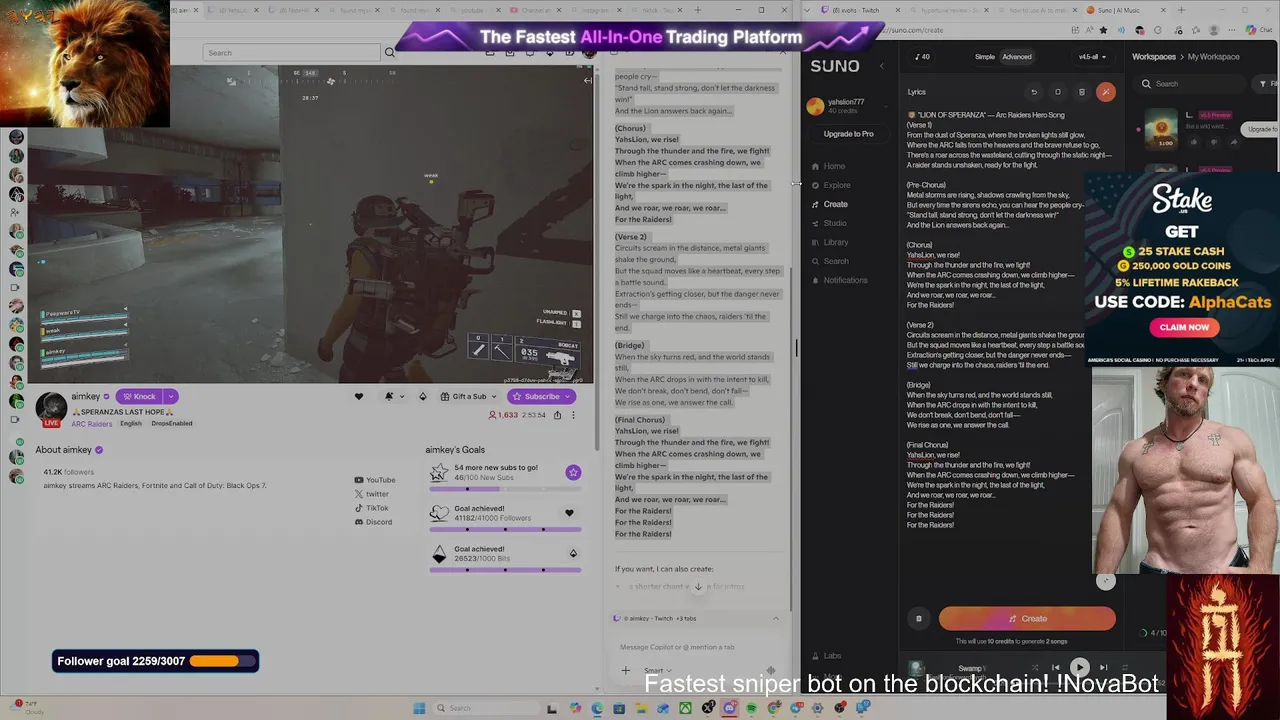Click the star icon on new subs goal

(x=573, y=472)
